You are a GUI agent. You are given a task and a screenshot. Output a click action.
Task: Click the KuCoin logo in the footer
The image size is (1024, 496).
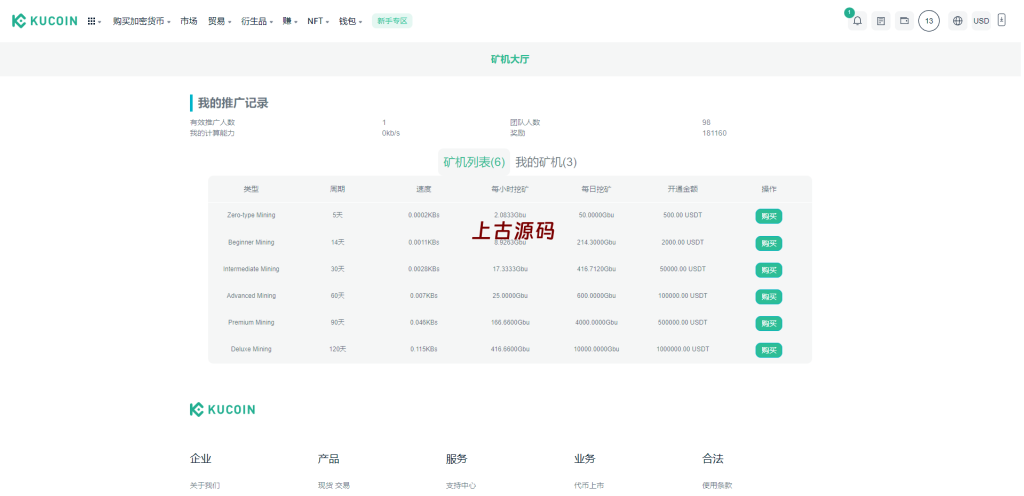pos(222,409)
